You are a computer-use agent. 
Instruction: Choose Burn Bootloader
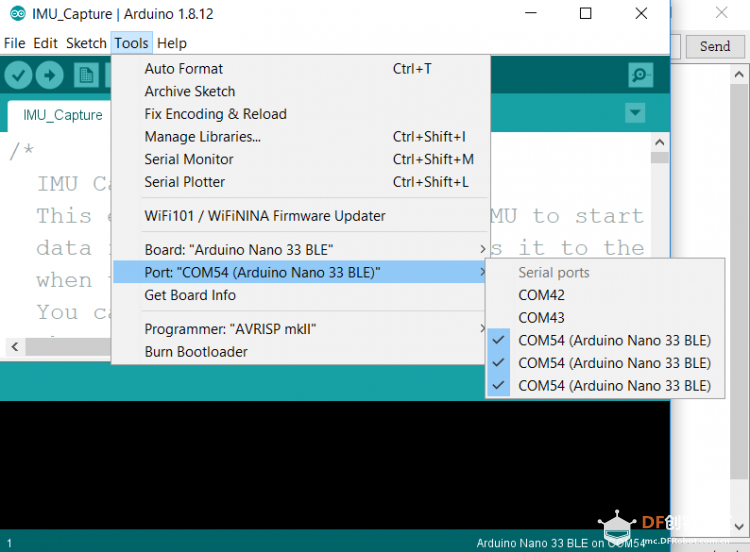300,352
